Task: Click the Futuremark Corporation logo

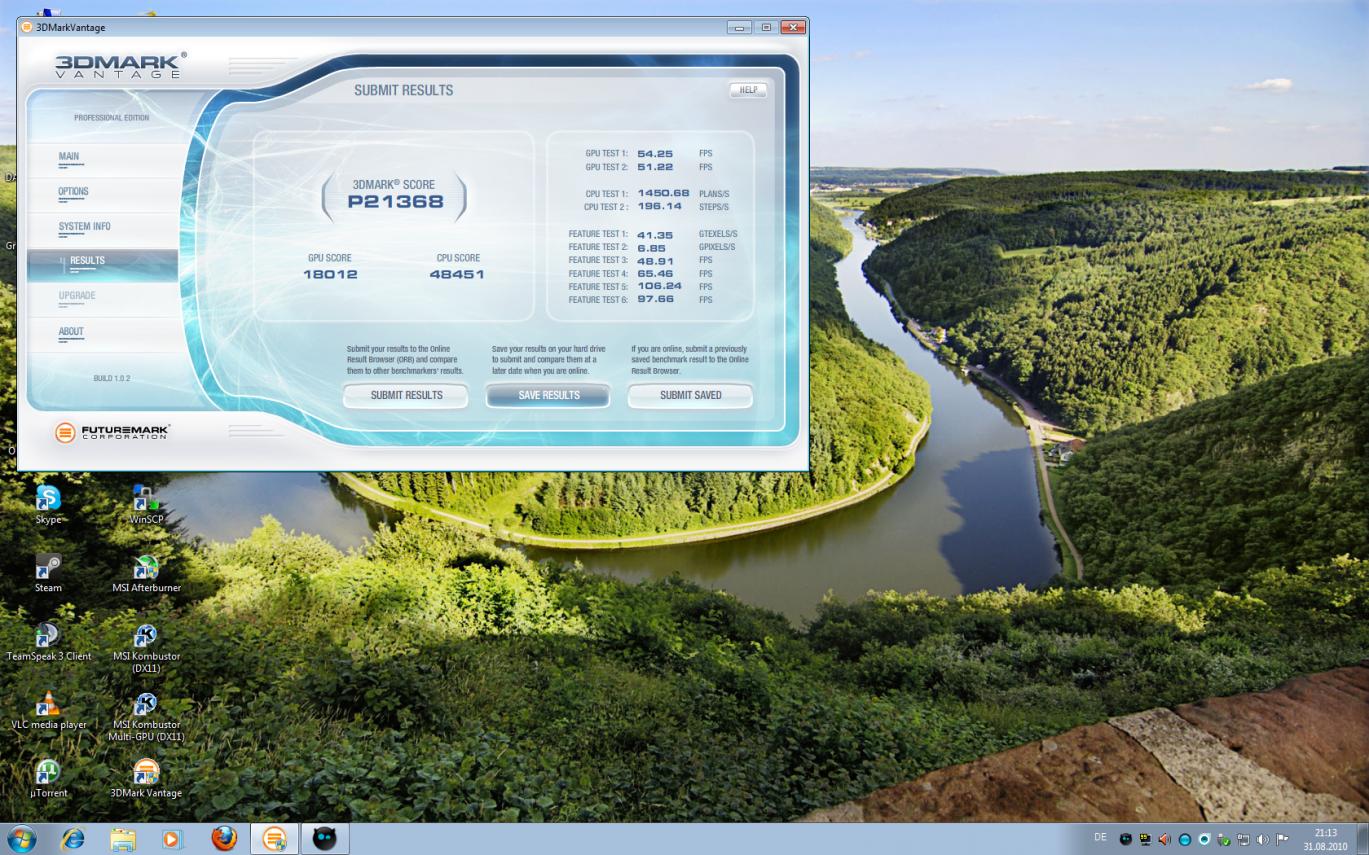Action: point(112,432)
